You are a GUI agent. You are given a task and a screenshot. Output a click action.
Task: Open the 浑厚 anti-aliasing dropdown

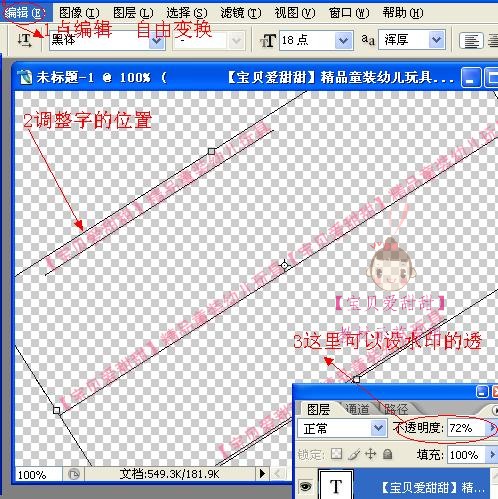click(x=436, y=40)
